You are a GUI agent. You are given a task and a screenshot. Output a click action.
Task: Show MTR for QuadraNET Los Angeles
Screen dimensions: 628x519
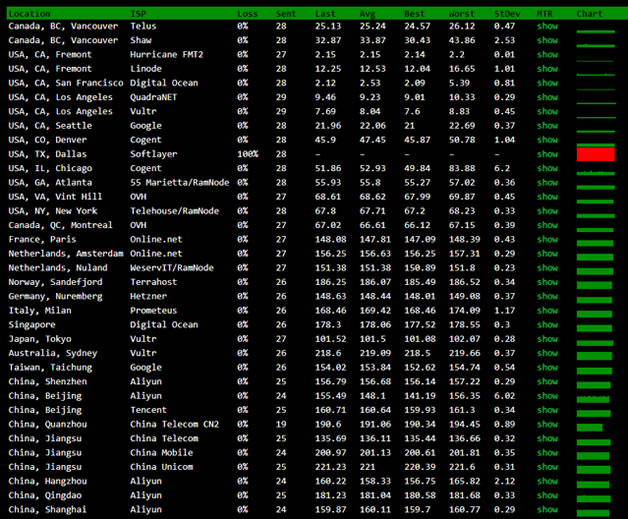[547, 97]
